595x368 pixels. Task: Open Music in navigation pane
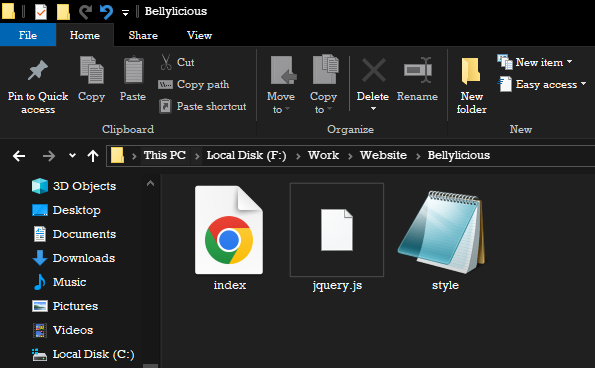pyautogui.click(x=60, y=282)
